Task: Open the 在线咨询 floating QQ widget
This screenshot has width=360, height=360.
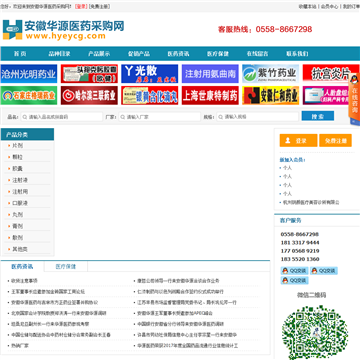Action: [354, 99]
